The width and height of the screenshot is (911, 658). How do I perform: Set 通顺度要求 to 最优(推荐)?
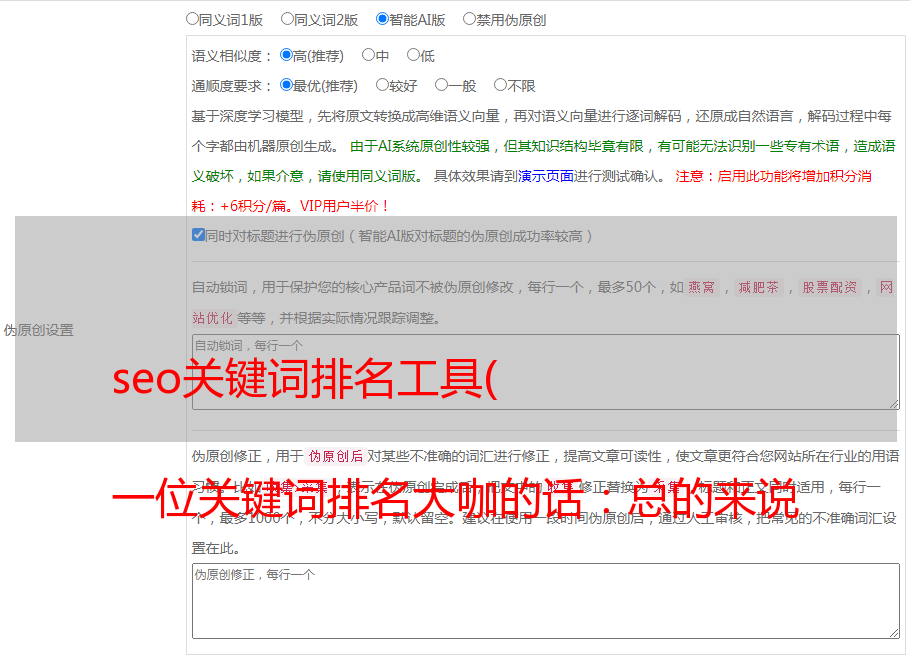click(x=286, y=85)
